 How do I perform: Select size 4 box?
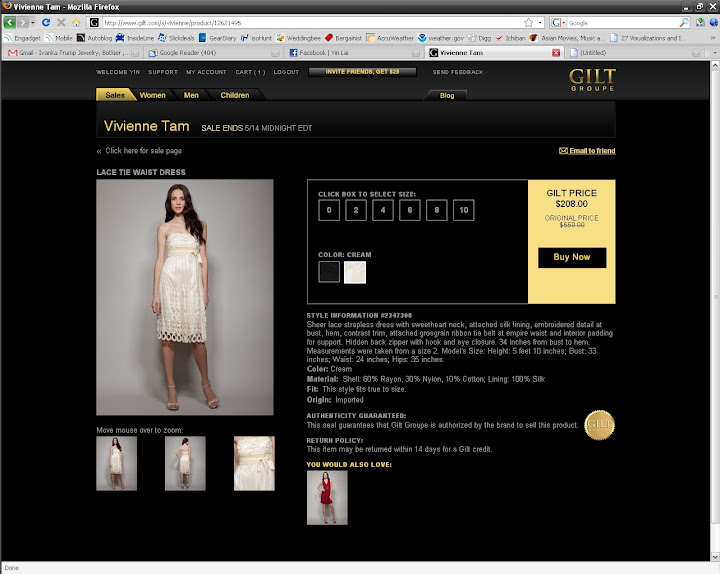click(x=383, y=210)
